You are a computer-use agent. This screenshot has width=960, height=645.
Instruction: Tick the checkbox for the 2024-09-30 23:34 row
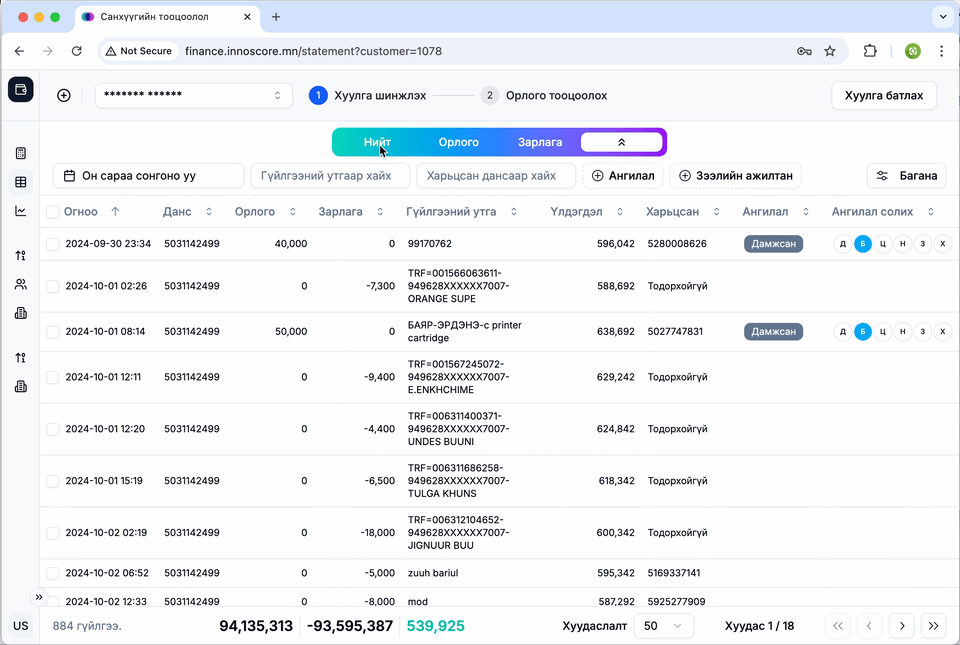53,243
